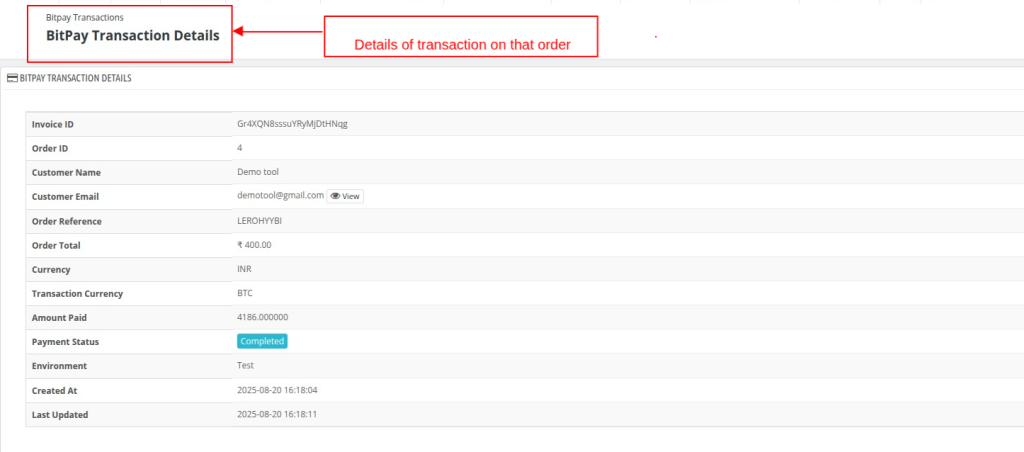Click the credit card icon in panel header
Viewport: 1024px width, 452px height.
tap(12, 78)
